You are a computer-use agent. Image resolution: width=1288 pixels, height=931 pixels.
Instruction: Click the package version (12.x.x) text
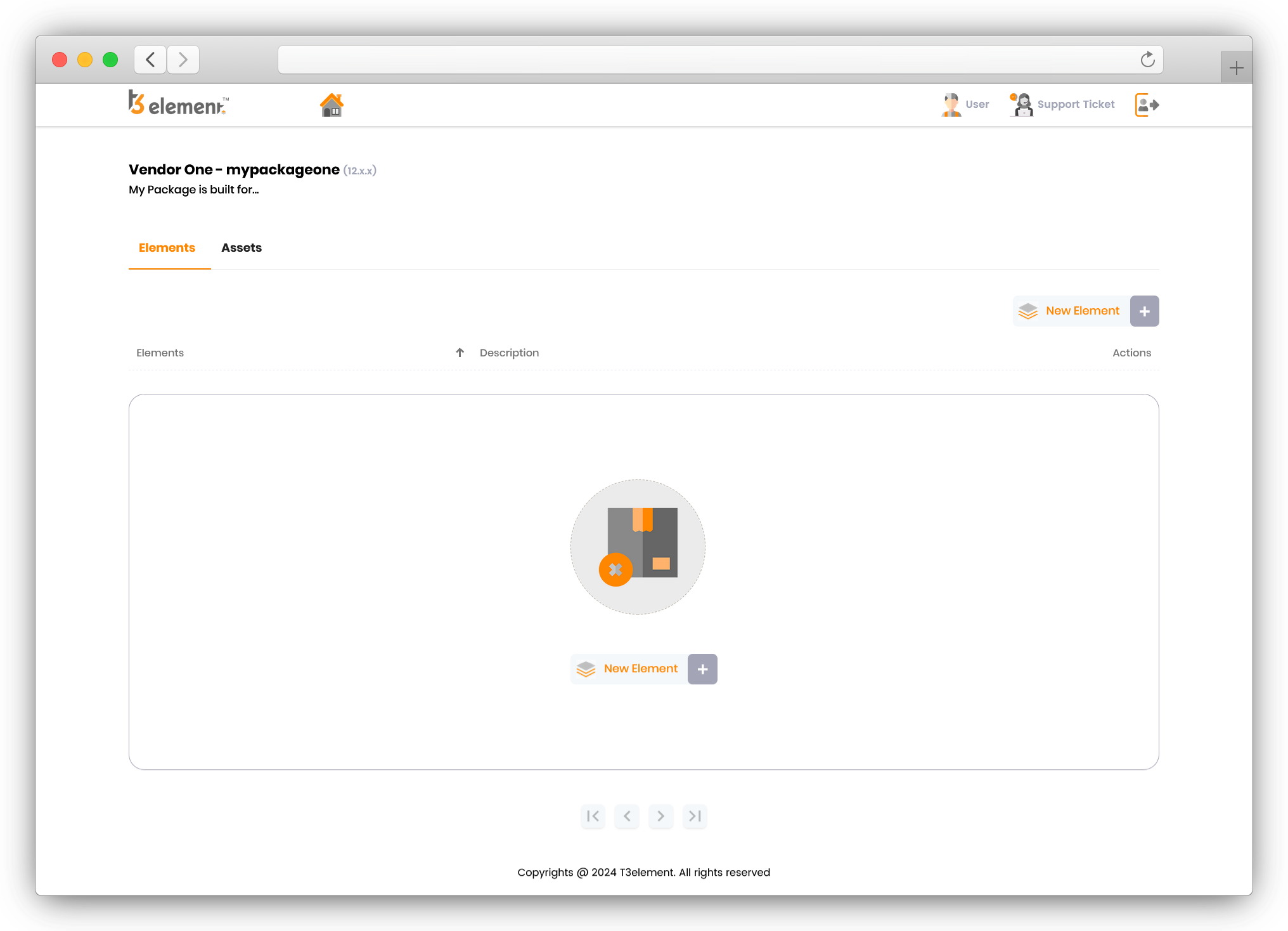click(359, 171)
